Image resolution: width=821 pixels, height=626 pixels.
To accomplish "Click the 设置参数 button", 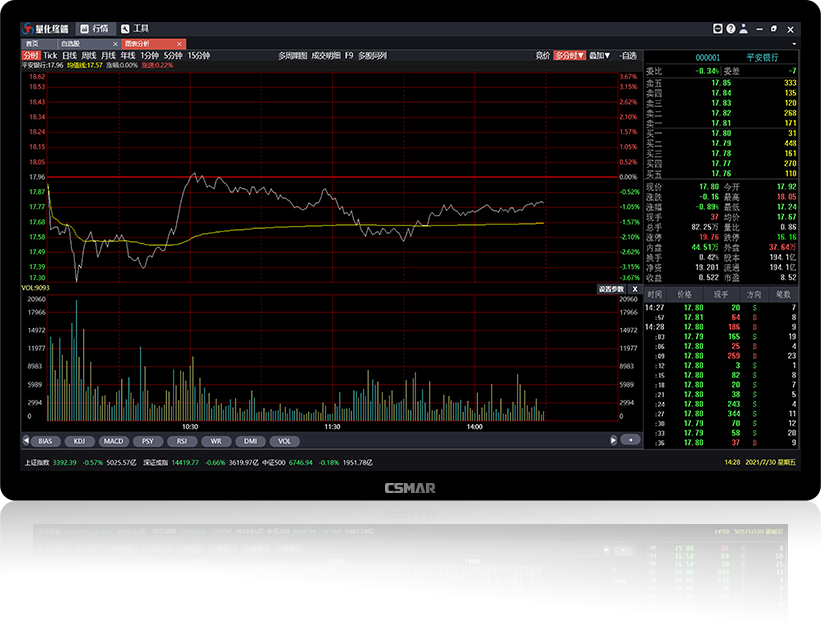I will (610, 289).
